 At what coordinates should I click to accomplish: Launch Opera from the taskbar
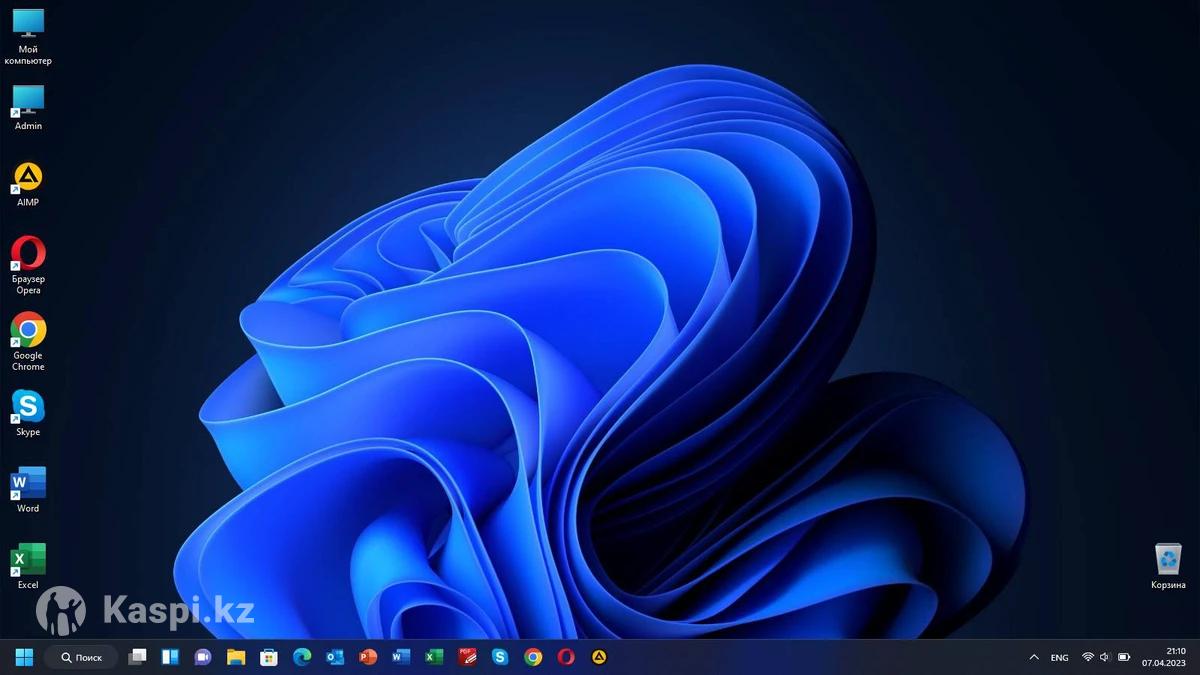(566, 657)
